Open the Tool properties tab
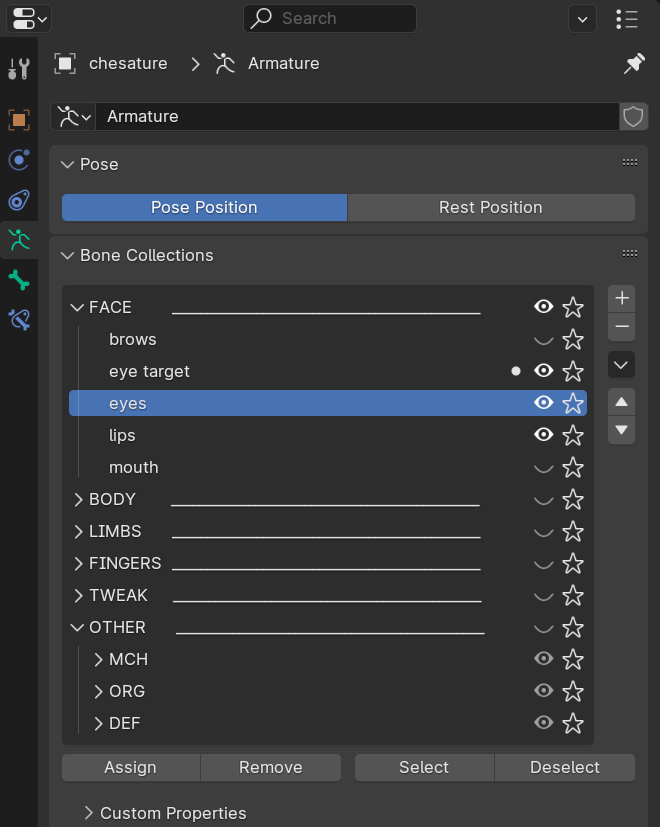 [x=19, y=69]
